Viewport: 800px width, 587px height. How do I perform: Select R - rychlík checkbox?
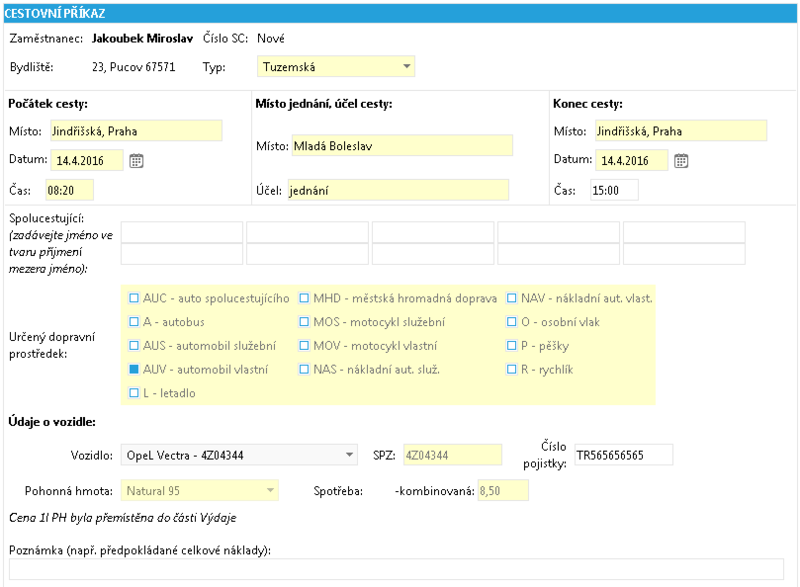click(x=512, y=369)
